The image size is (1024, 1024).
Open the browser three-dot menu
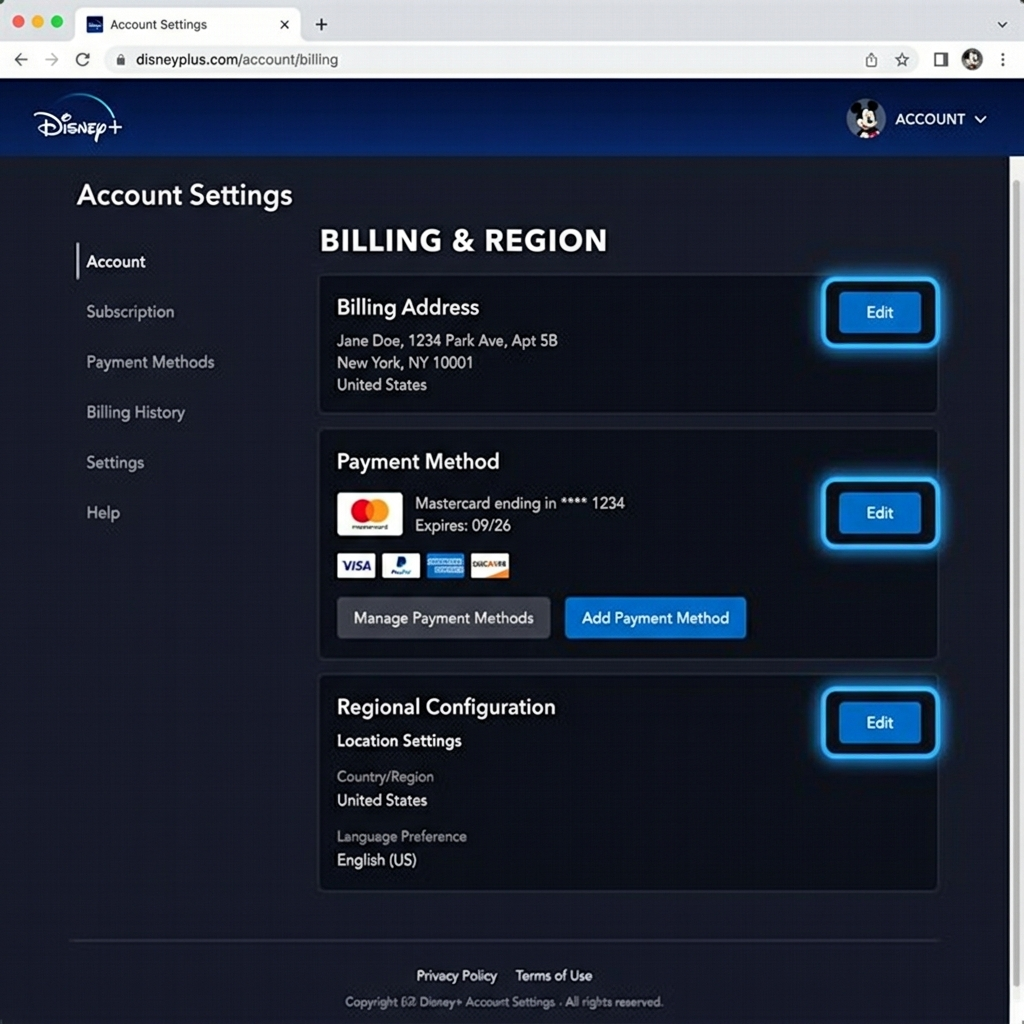click(x=1002, y=59)
